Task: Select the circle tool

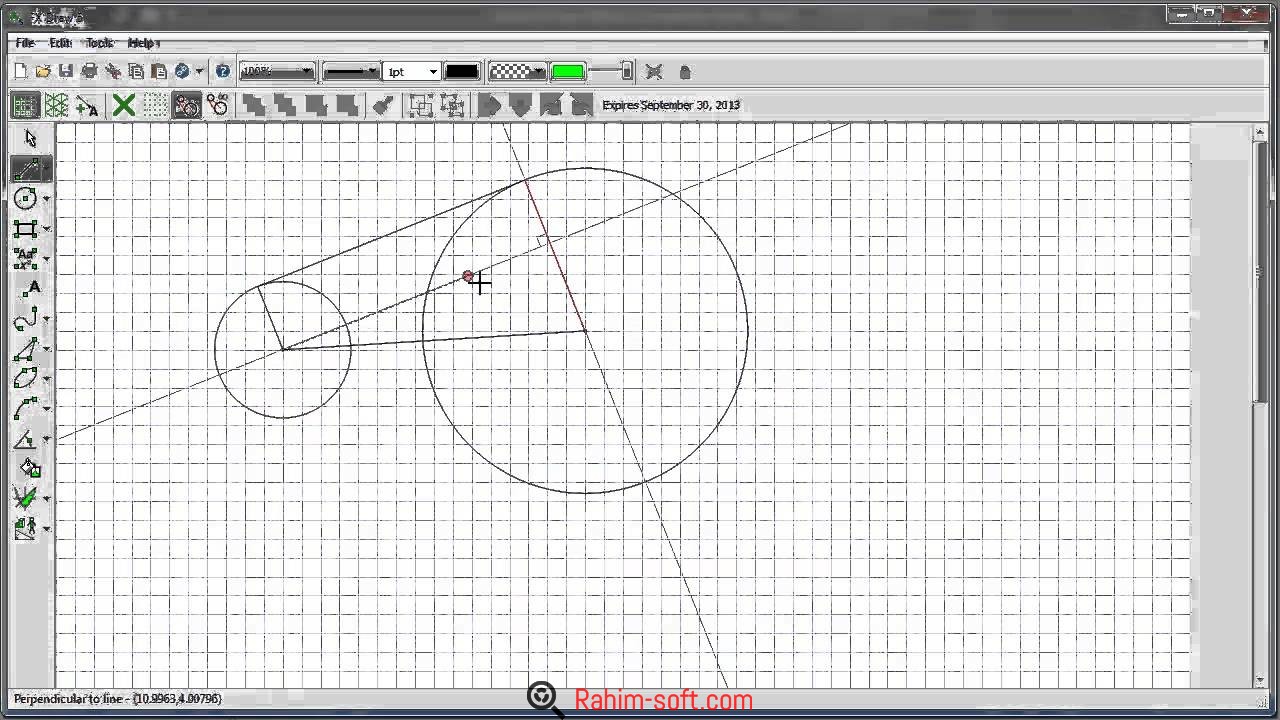Action: 26,199
